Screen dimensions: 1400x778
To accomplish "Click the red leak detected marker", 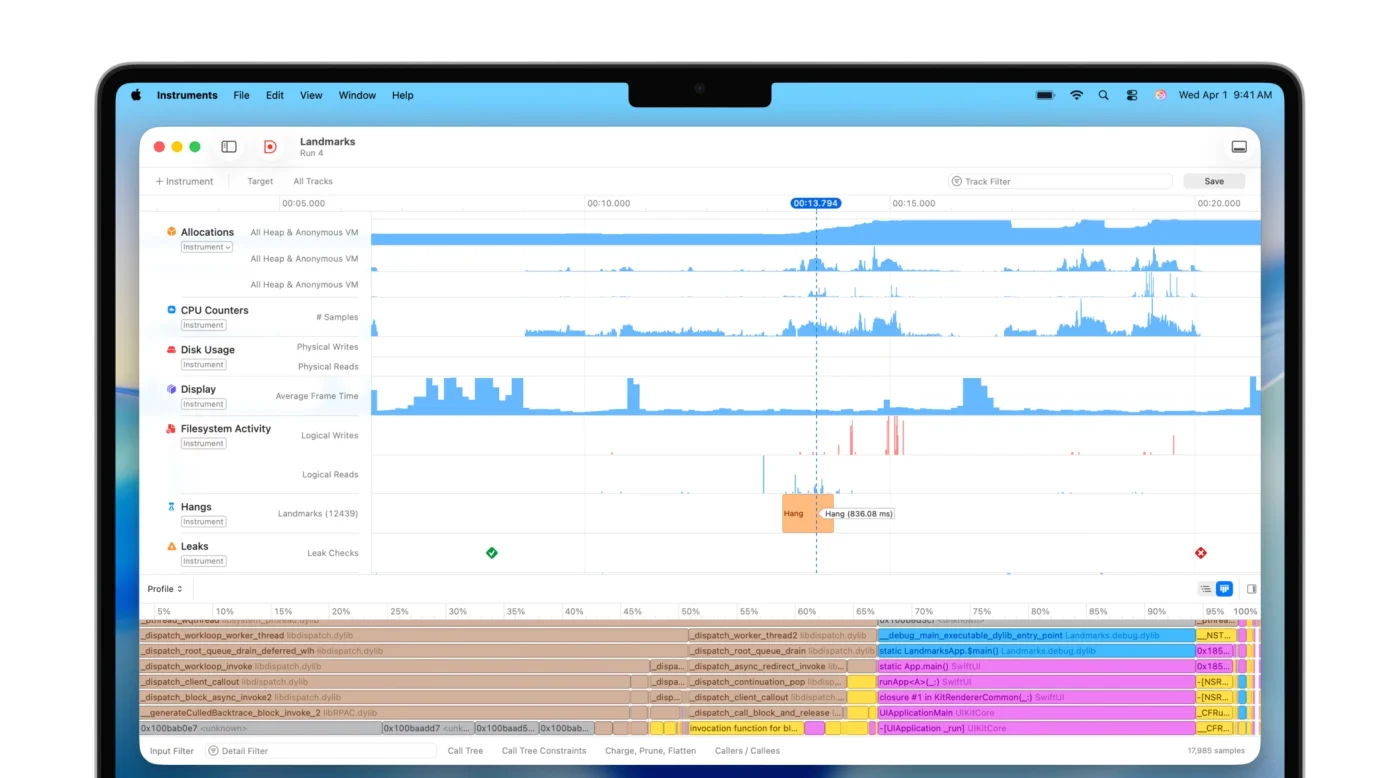I will tap(1201, 553).
